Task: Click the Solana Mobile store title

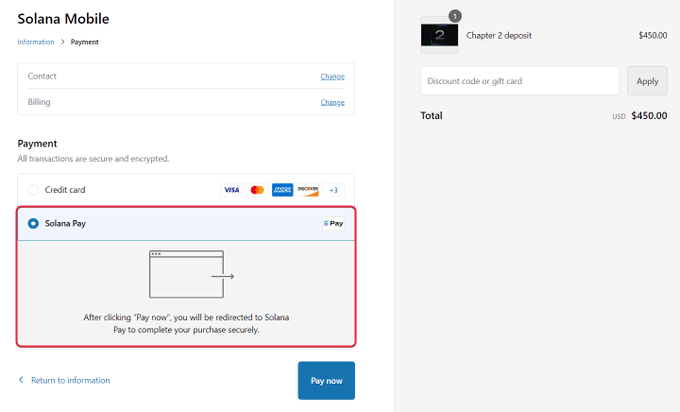Action: (63, 19)
